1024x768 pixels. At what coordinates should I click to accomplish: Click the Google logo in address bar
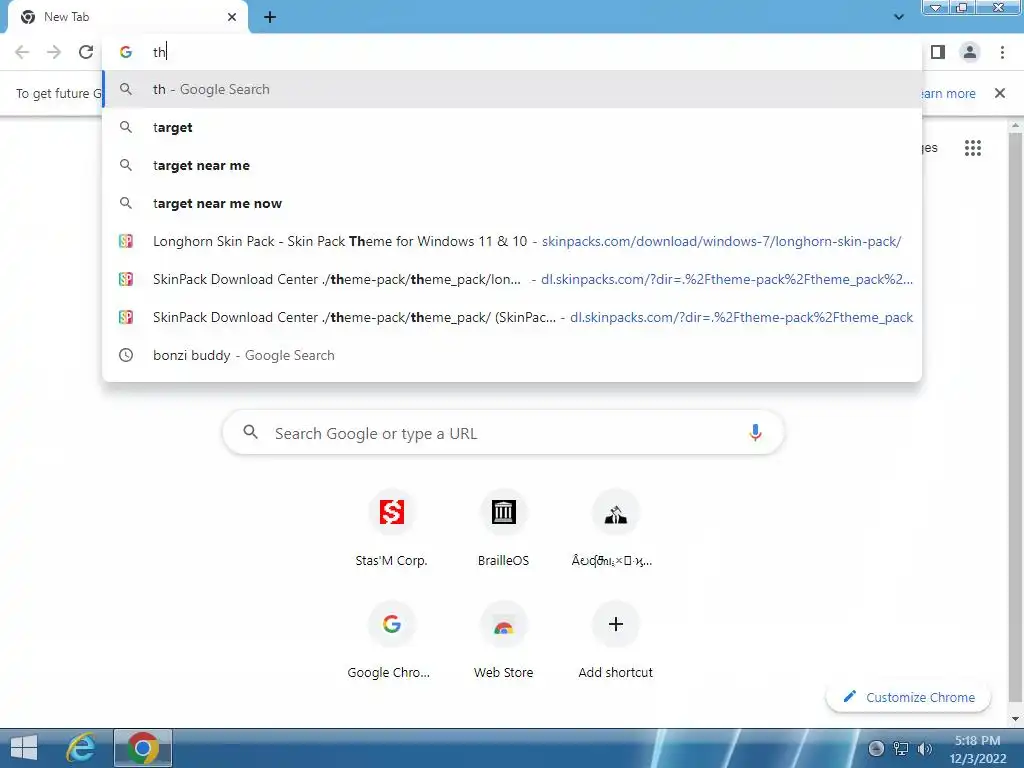(126, 52)
